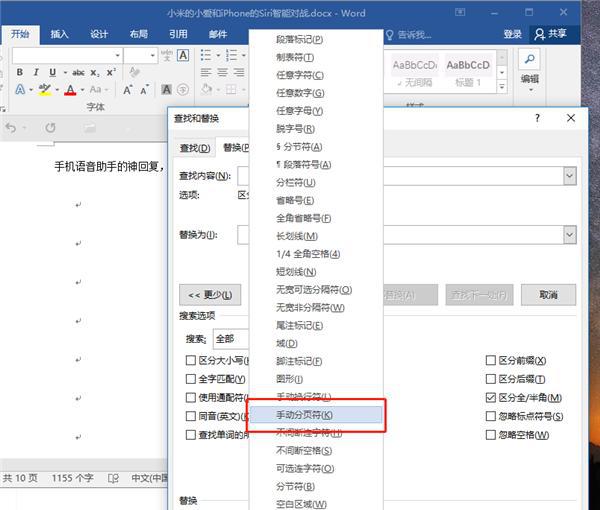The width and height of the screenshot is (600, 510).
Task: Apply red font color
Action: click(x=70, y=90)
